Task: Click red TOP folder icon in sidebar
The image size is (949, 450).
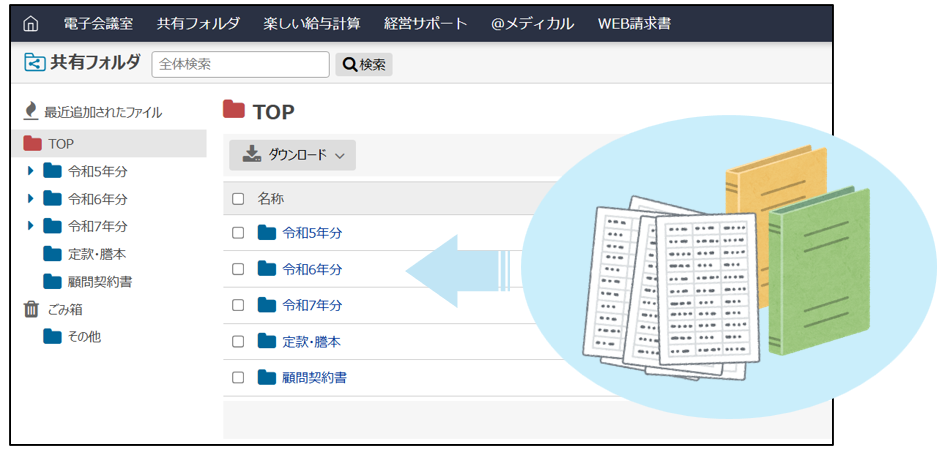Action: coord(32,144)
